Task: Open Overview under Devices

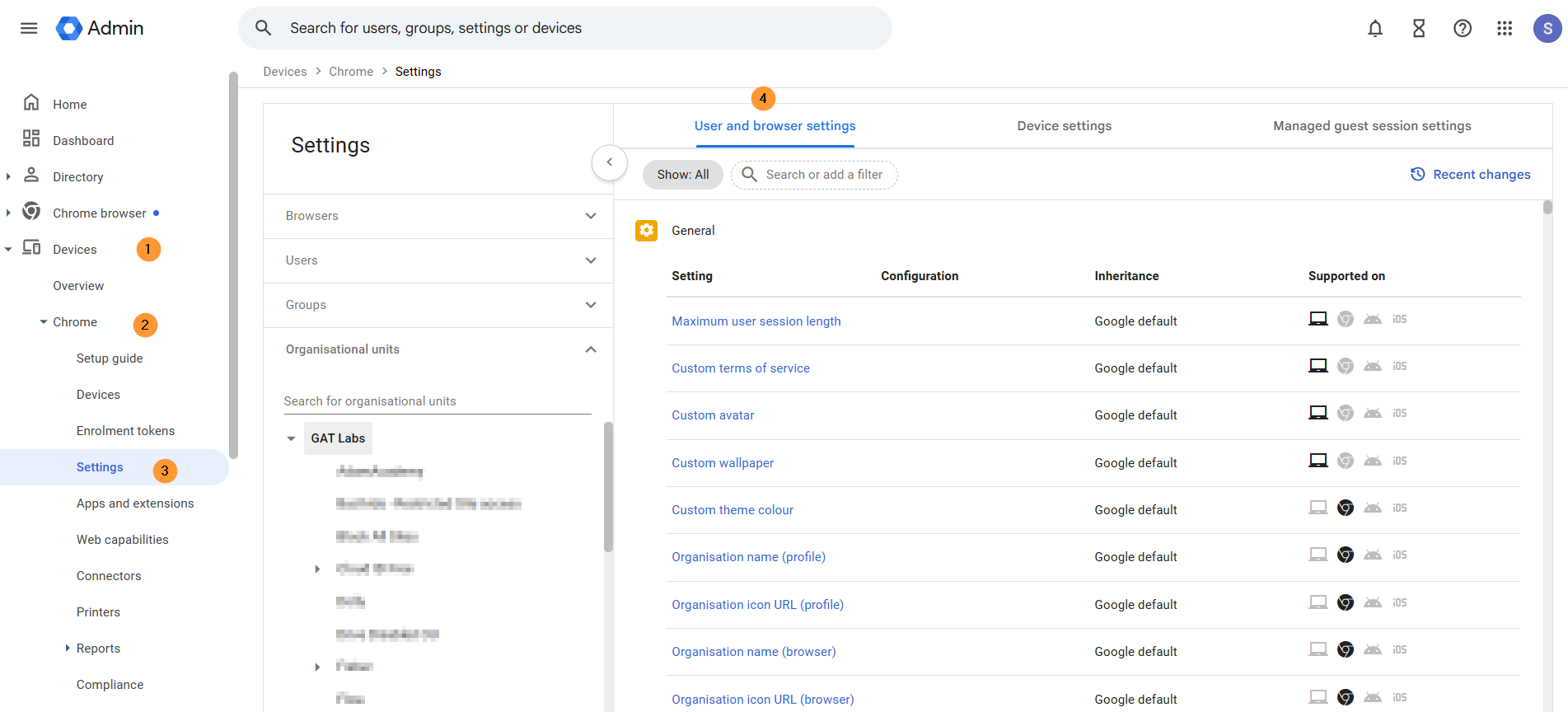Action: pyautogui.click(x=78, y=286)
